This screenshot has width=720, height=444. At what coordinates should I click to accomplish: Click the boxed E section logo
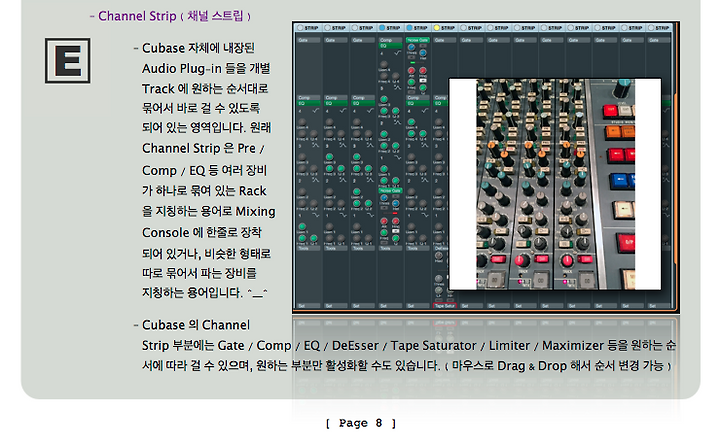[68, 61]
